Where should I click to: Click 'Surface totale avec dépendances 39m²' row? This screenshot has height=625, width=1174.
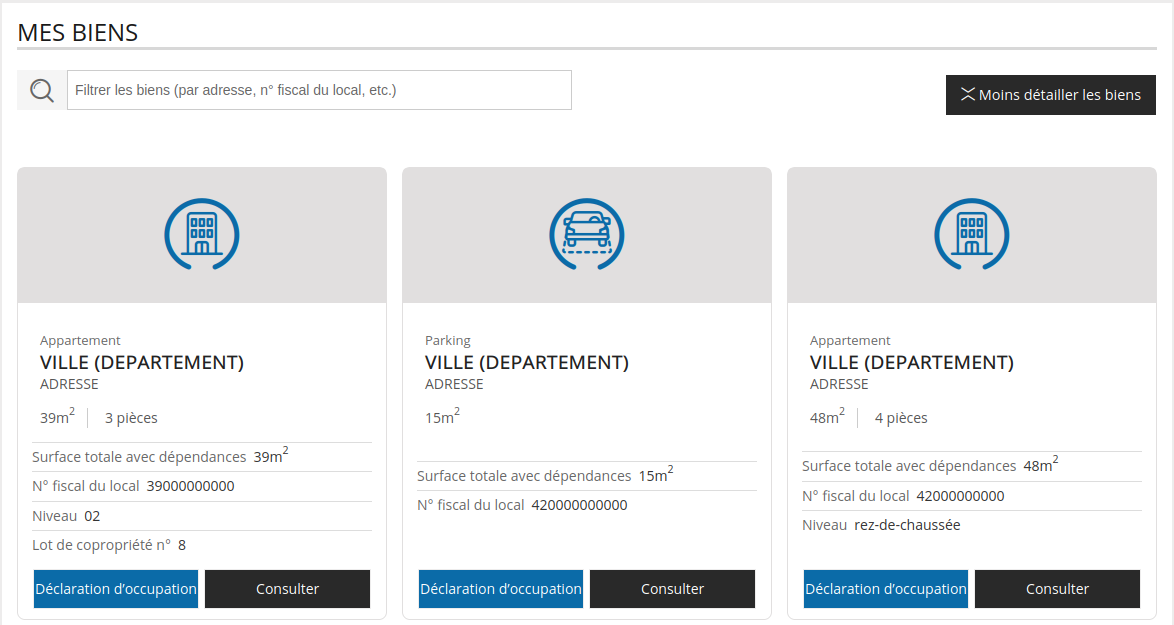tap(201, 457)
